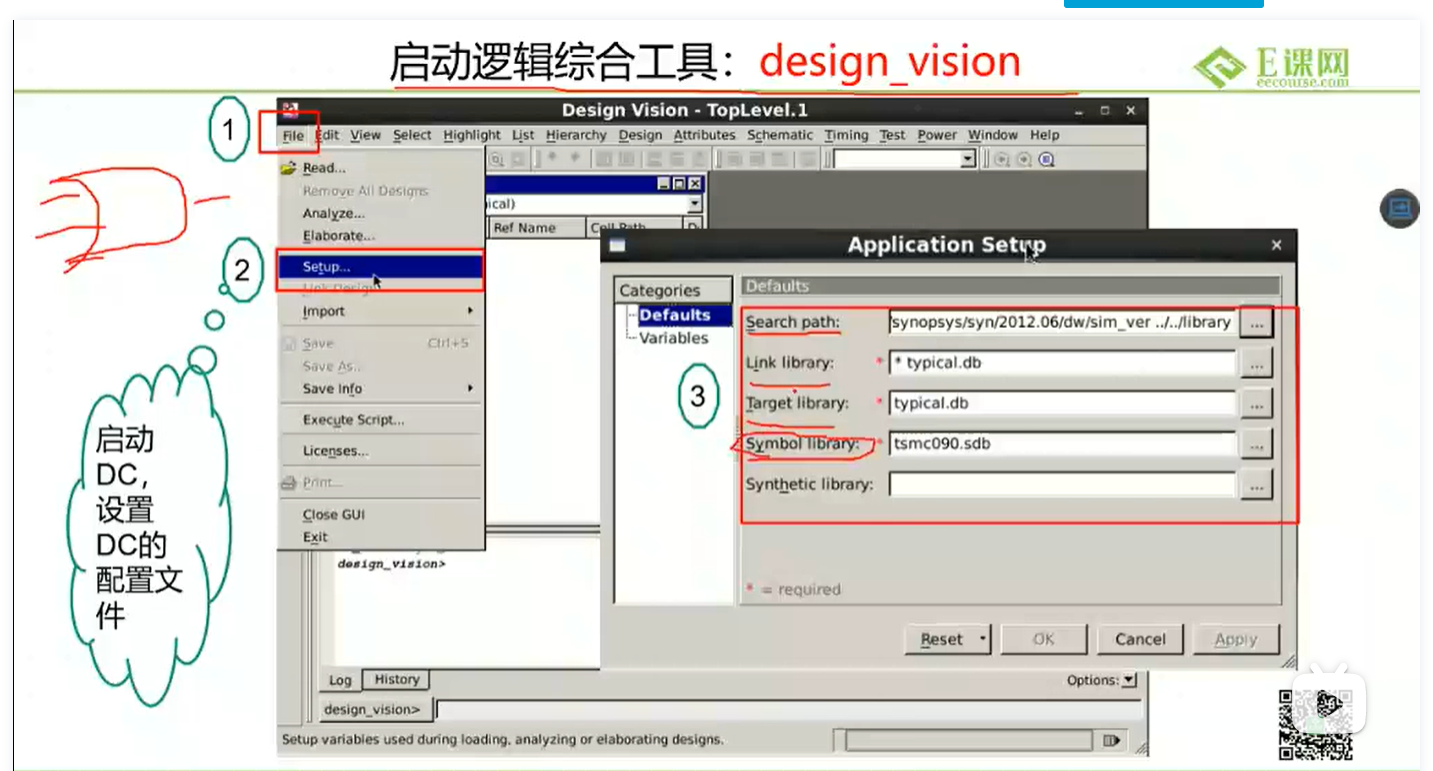This screenshot has height=771, width=1433.
Task: Open the Timing menu
Action: 846,135
